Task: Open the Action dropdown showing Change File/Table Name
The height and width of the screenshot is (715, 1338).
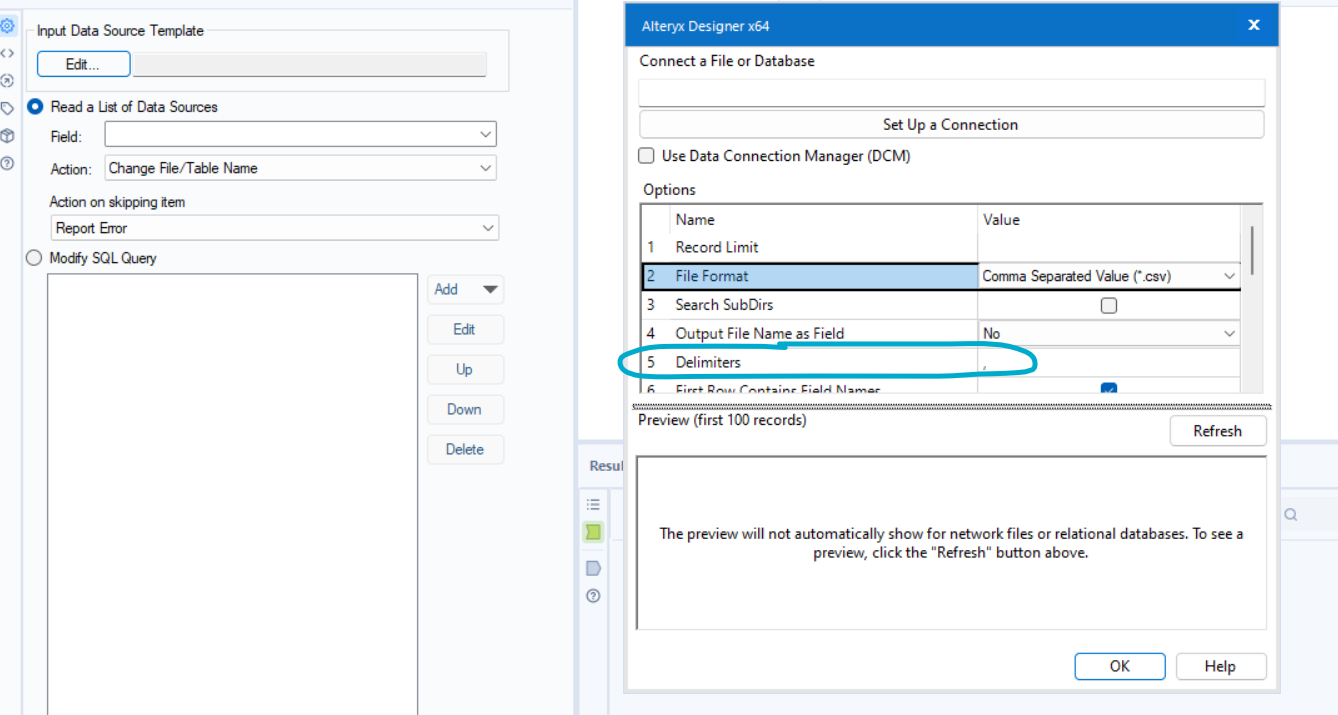Action: coord(485,168)
